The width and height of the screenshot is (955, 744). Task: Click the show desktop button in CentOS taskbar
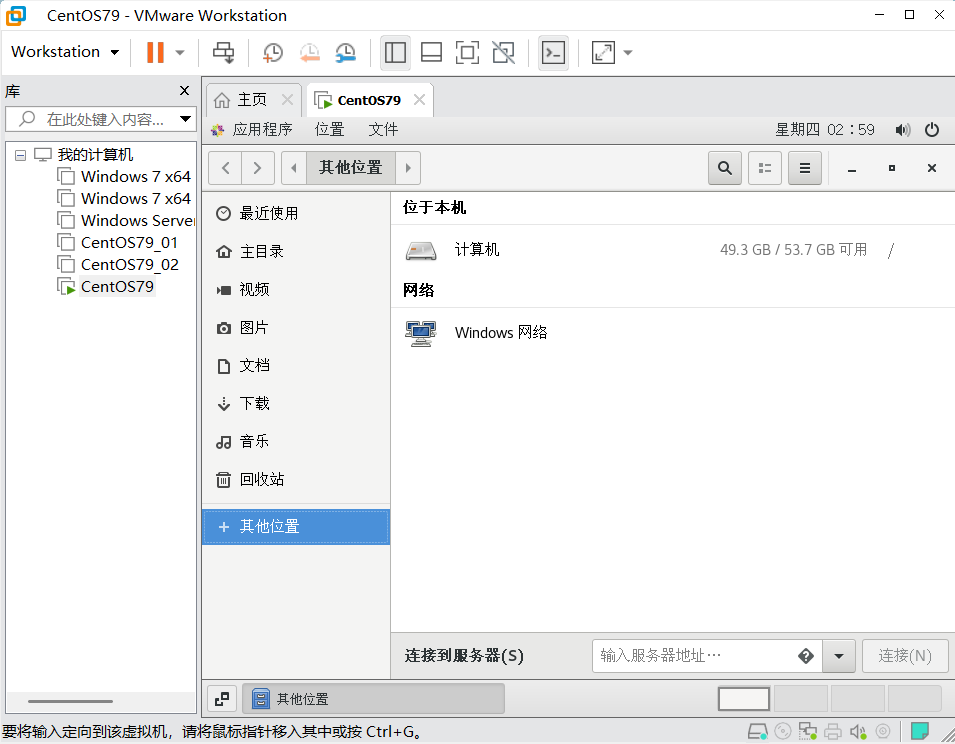pyautogui.click(x=222, y=698)
